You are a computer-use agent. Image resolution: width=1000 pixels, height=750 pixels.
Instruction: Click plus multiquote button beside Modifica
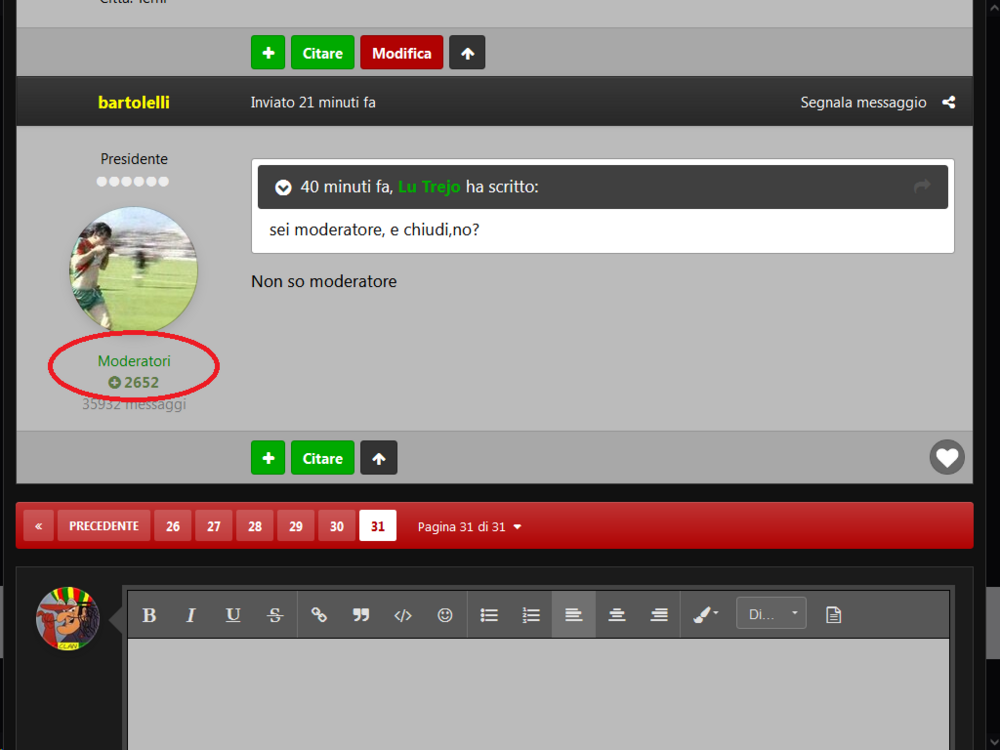(268, 52)
